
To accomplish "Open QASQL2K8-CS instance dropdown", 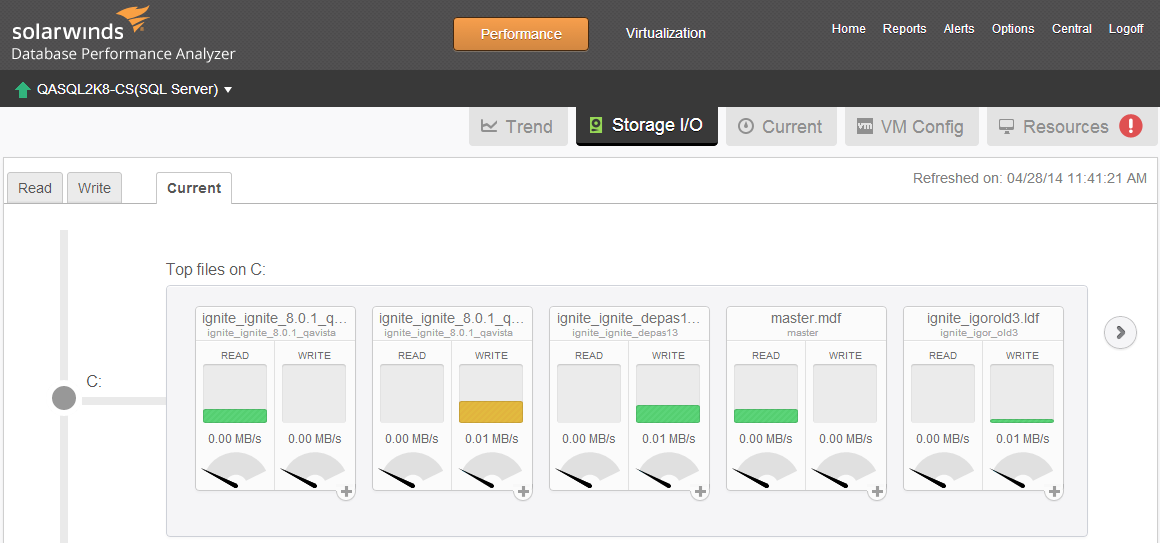I will 135,90.
